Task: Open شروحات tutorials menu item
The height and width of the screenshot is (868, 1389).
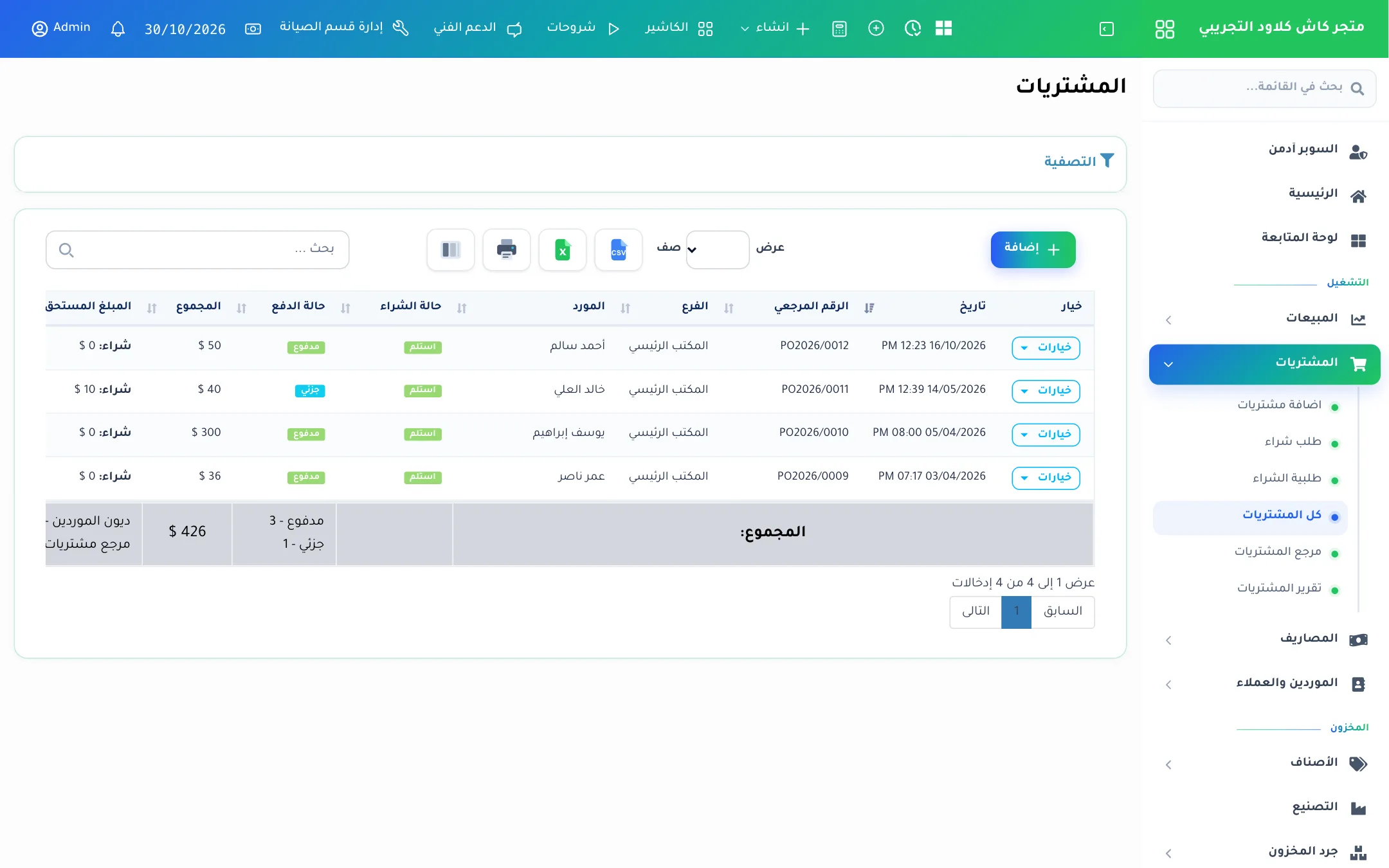Action: (x=583, y=28)
